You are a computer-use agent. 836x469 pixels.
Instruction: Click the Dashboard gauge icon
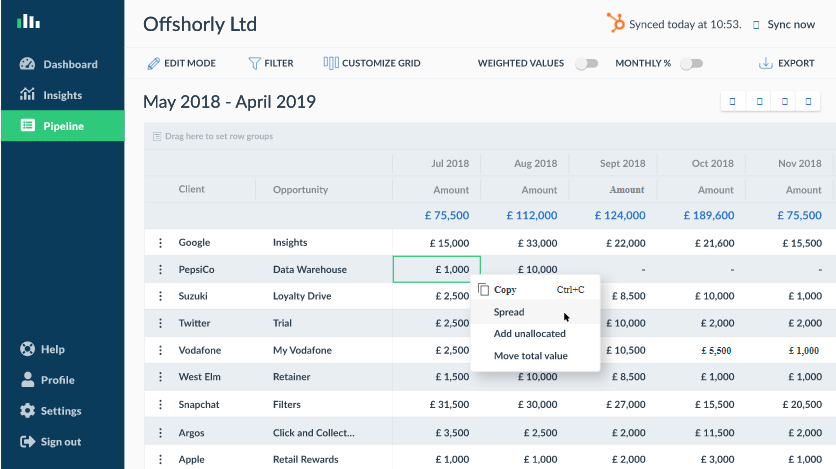pyautogui.click(x=27, y=64)
